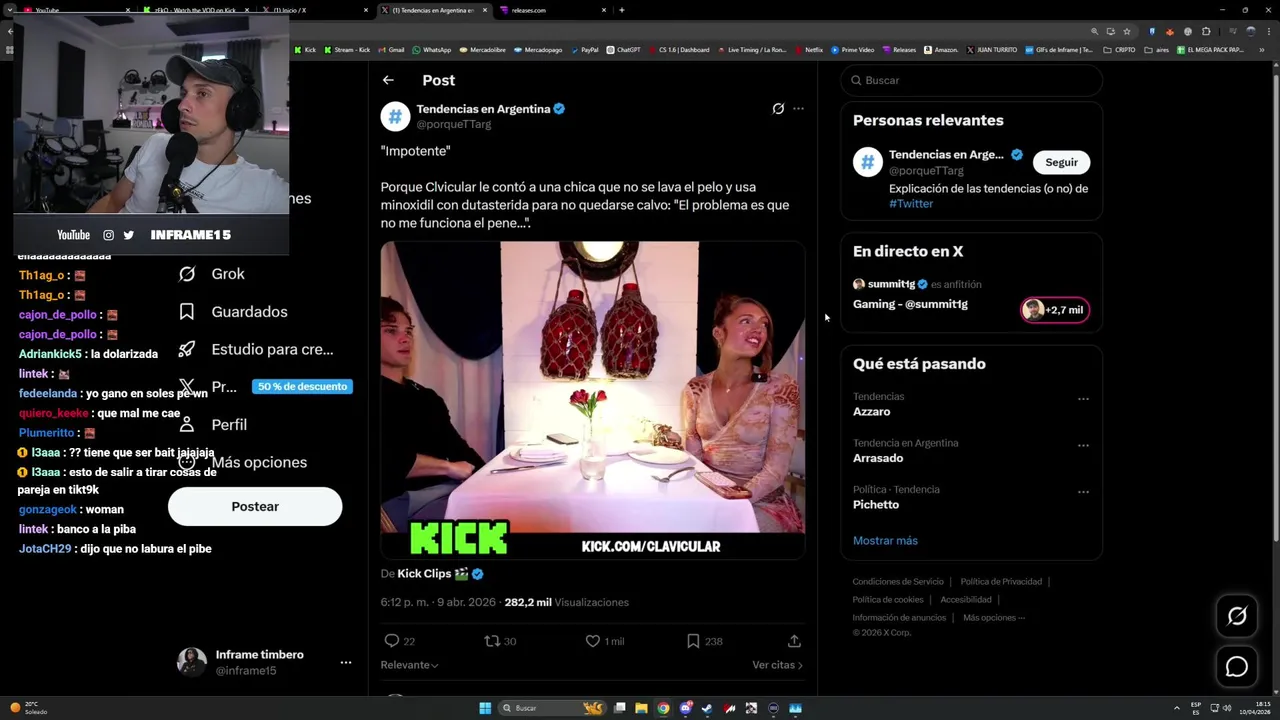Viewport: 1280px width, 720px height.
Task: Open Condiciones de Servicio link
Action: coord(897,581)
